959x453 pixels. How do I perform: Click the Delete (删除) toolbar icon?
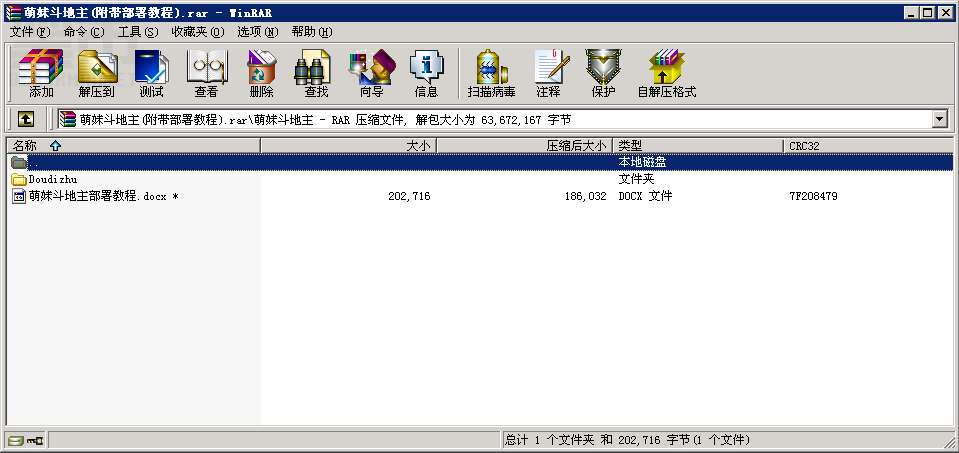pyautogui.click(x=262, y=73)
